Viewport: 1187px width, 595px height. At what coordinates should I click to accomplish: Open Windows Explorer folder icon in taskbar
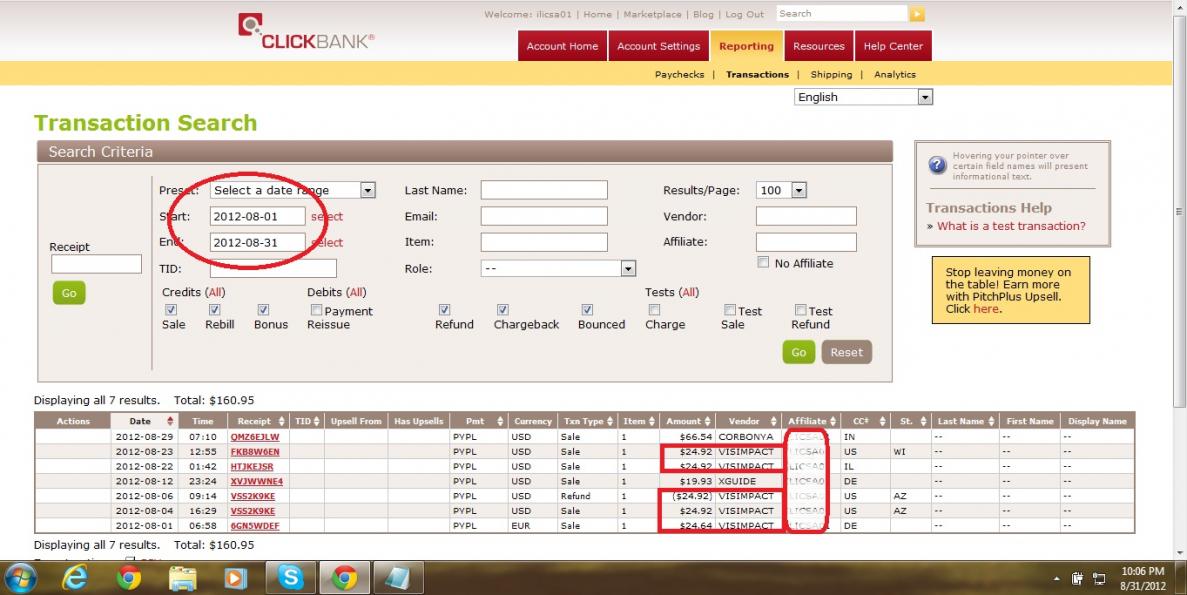182,578
